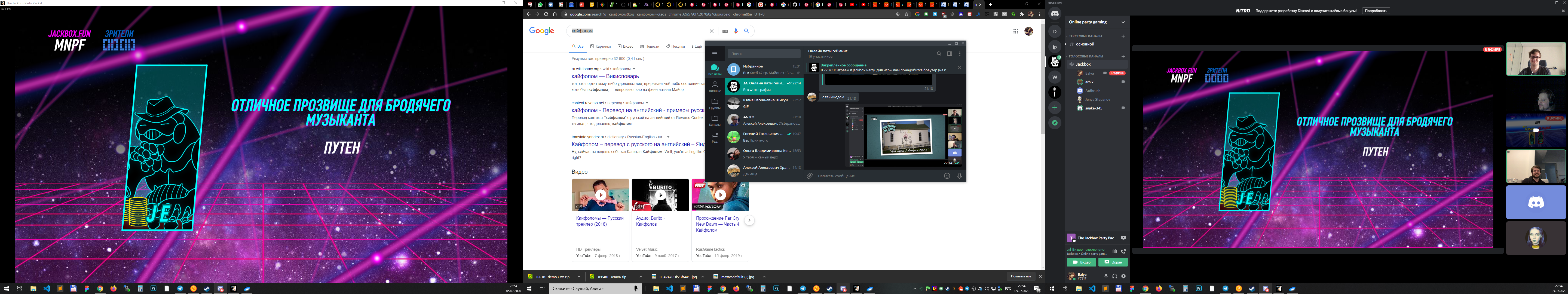1568x294 pixels.
Task: Deafen audio with Discord headphones icon
Action: 1114,276
